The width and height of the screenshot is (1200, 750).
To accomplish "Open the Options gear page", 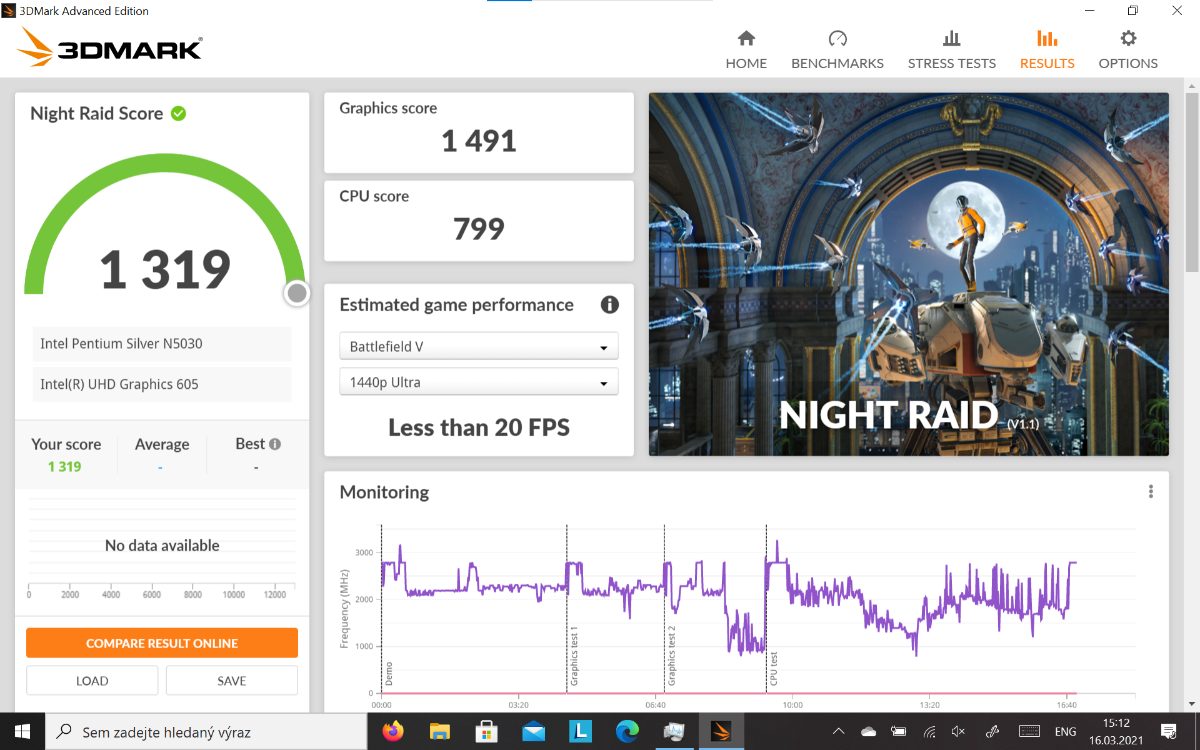I will [1127, 50].
